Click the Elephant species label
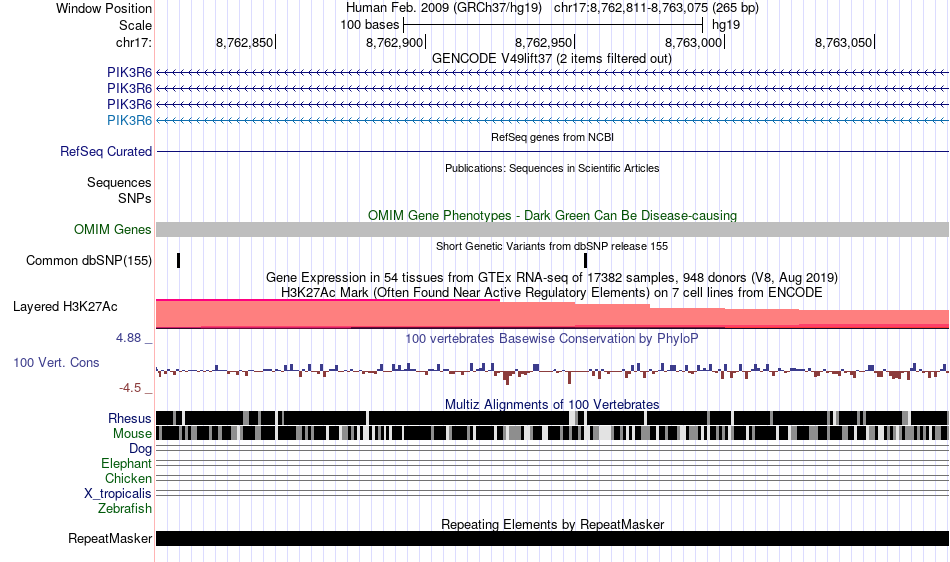Image resolution: width=950 pixels, height=562 pixels. [126, 464]
